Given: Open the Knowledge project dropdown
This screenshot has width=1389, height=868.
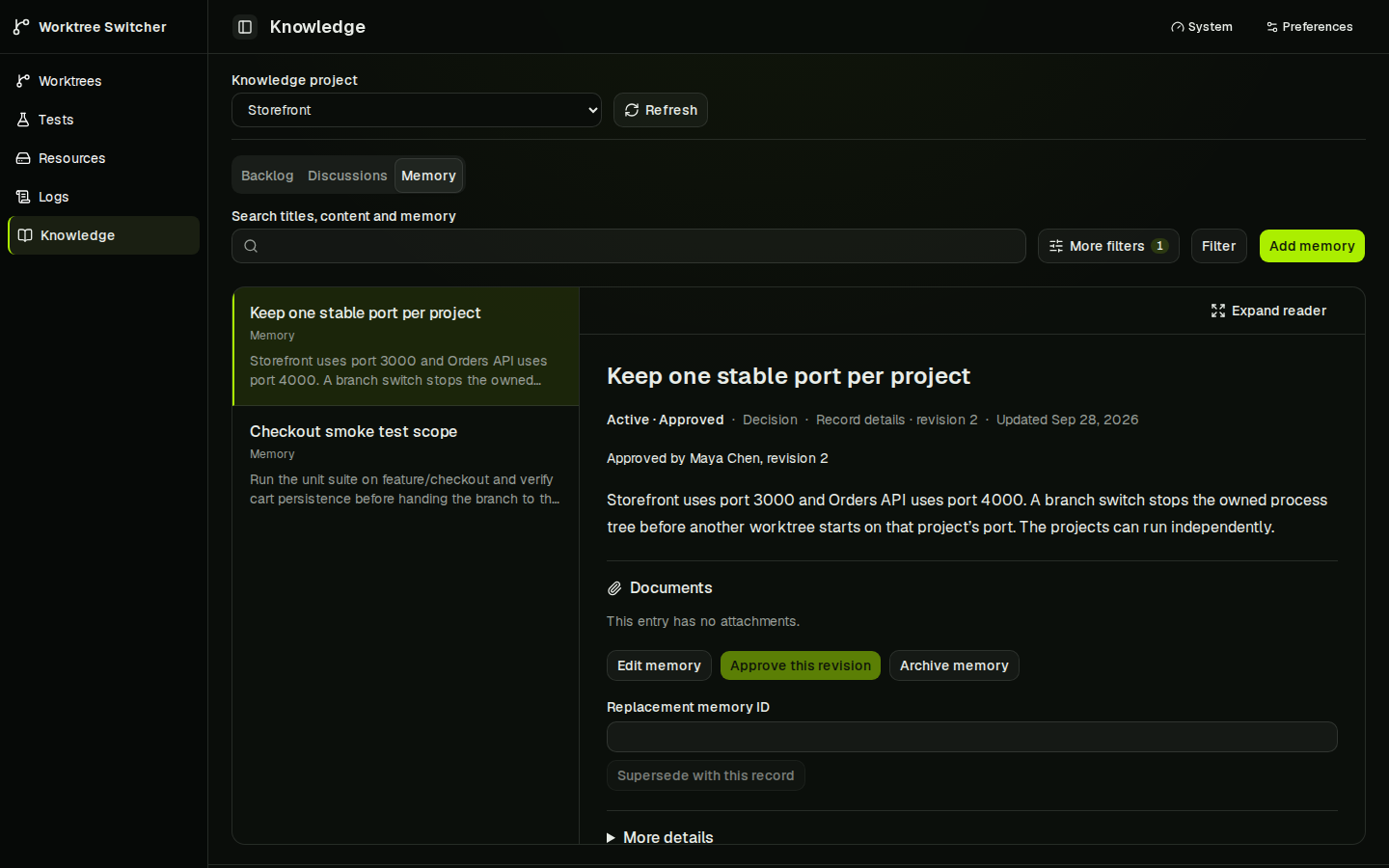Looking at the screenshot, I should pyautogui.click(x=417, y=110).
